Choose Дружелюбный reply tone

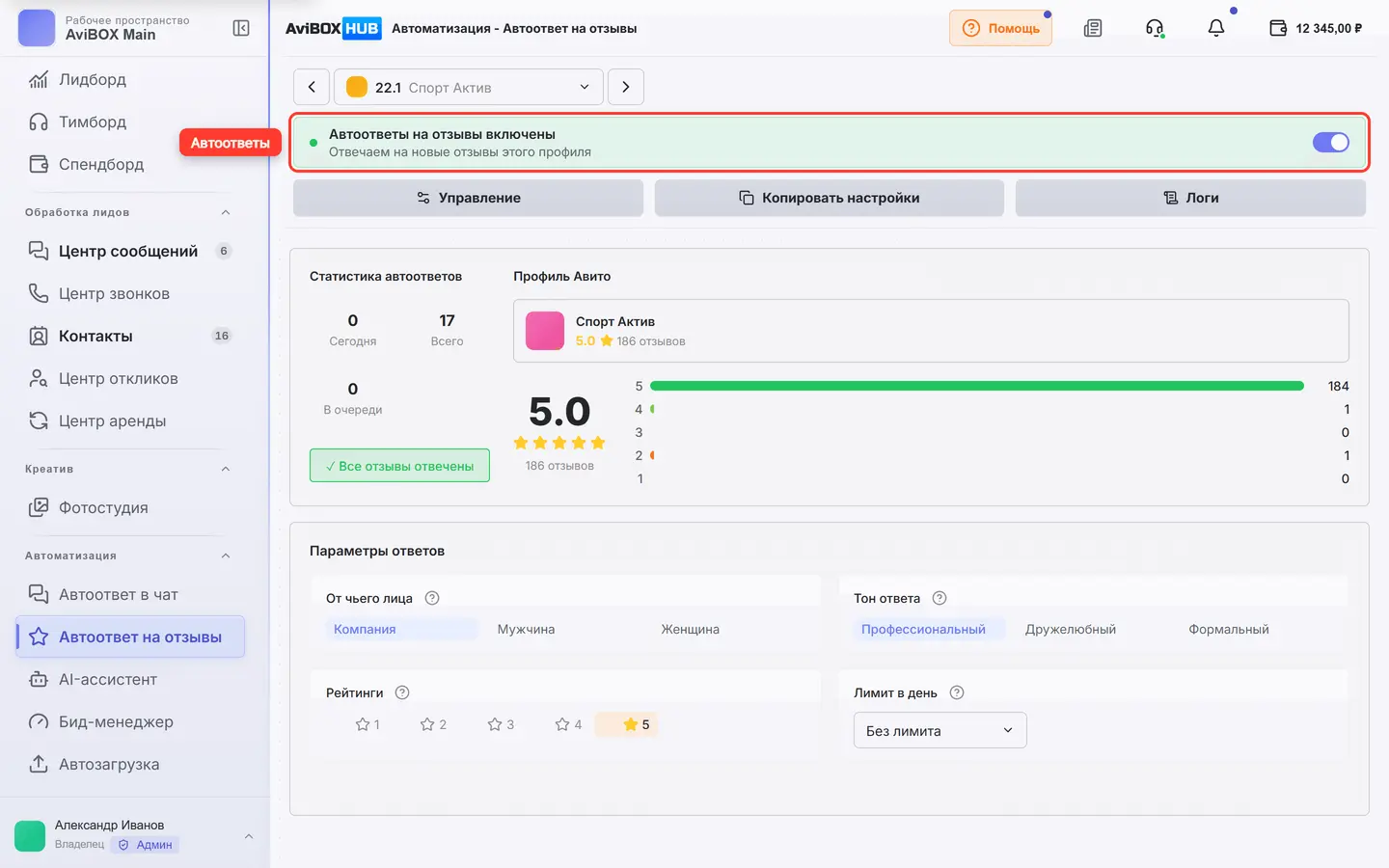(x=1071, y=629)
